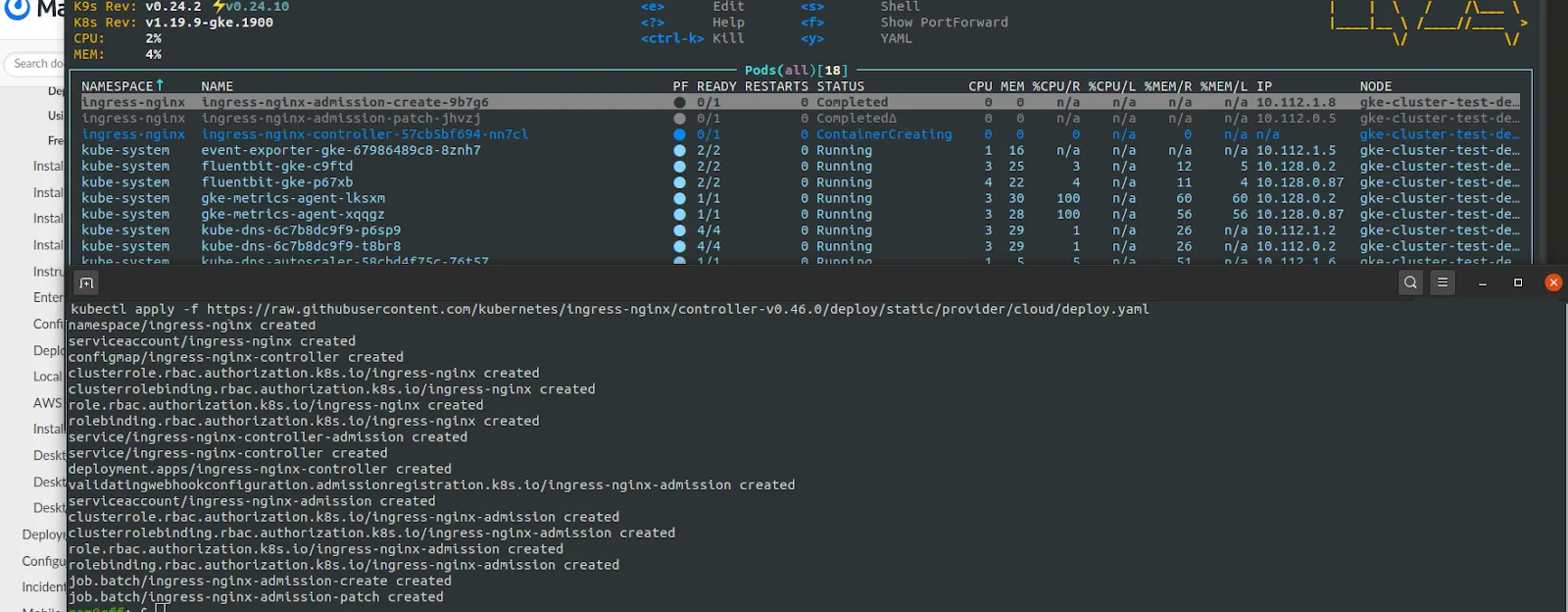Click the port-forward dot for gke-metrics-agent-lksxm
Image resolution: width=1568 pixels, height=612 pixels.
679,198
